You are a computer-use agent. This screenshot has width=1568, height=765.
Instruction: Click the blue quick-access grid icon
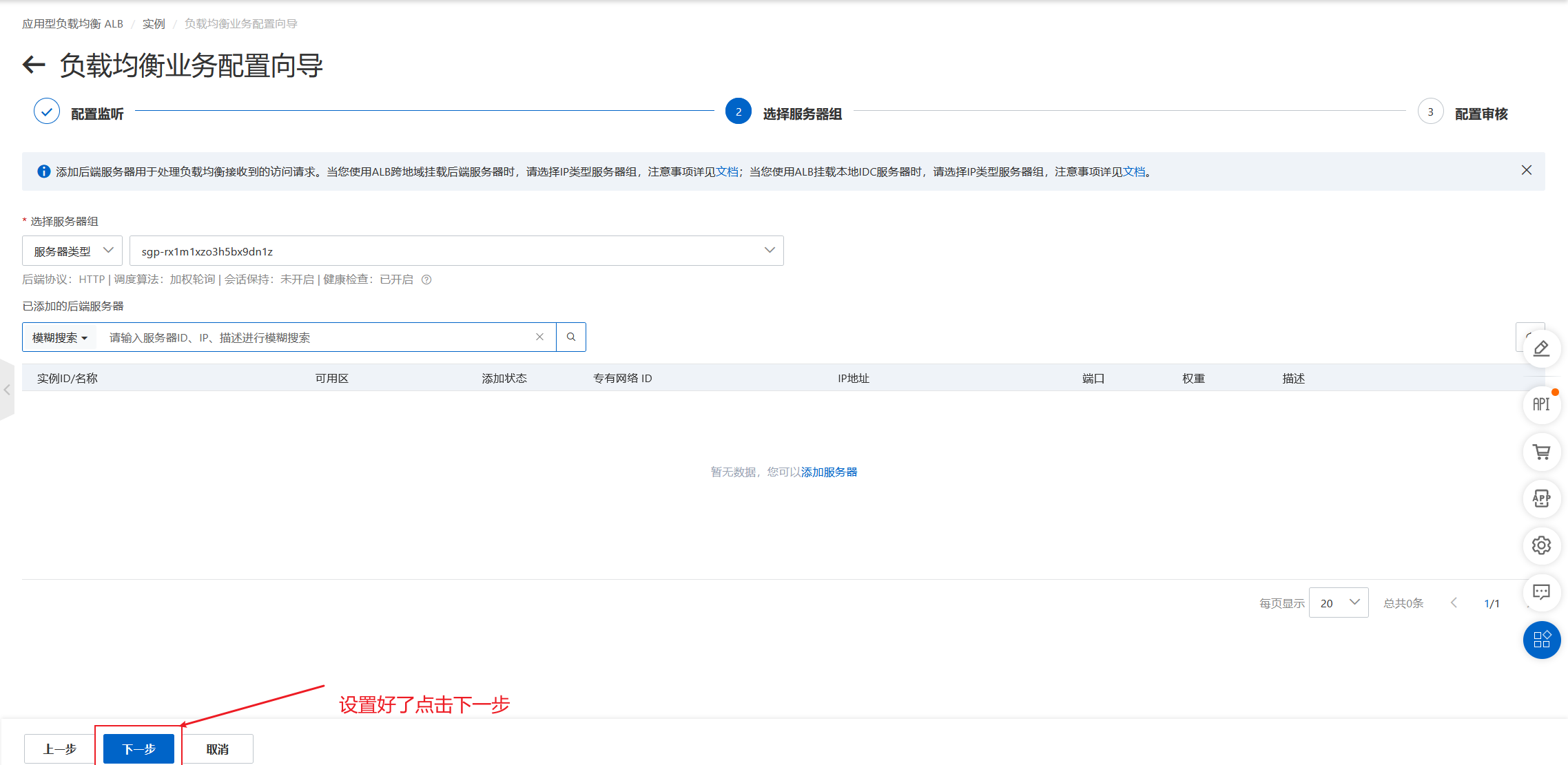point(1541,640)
